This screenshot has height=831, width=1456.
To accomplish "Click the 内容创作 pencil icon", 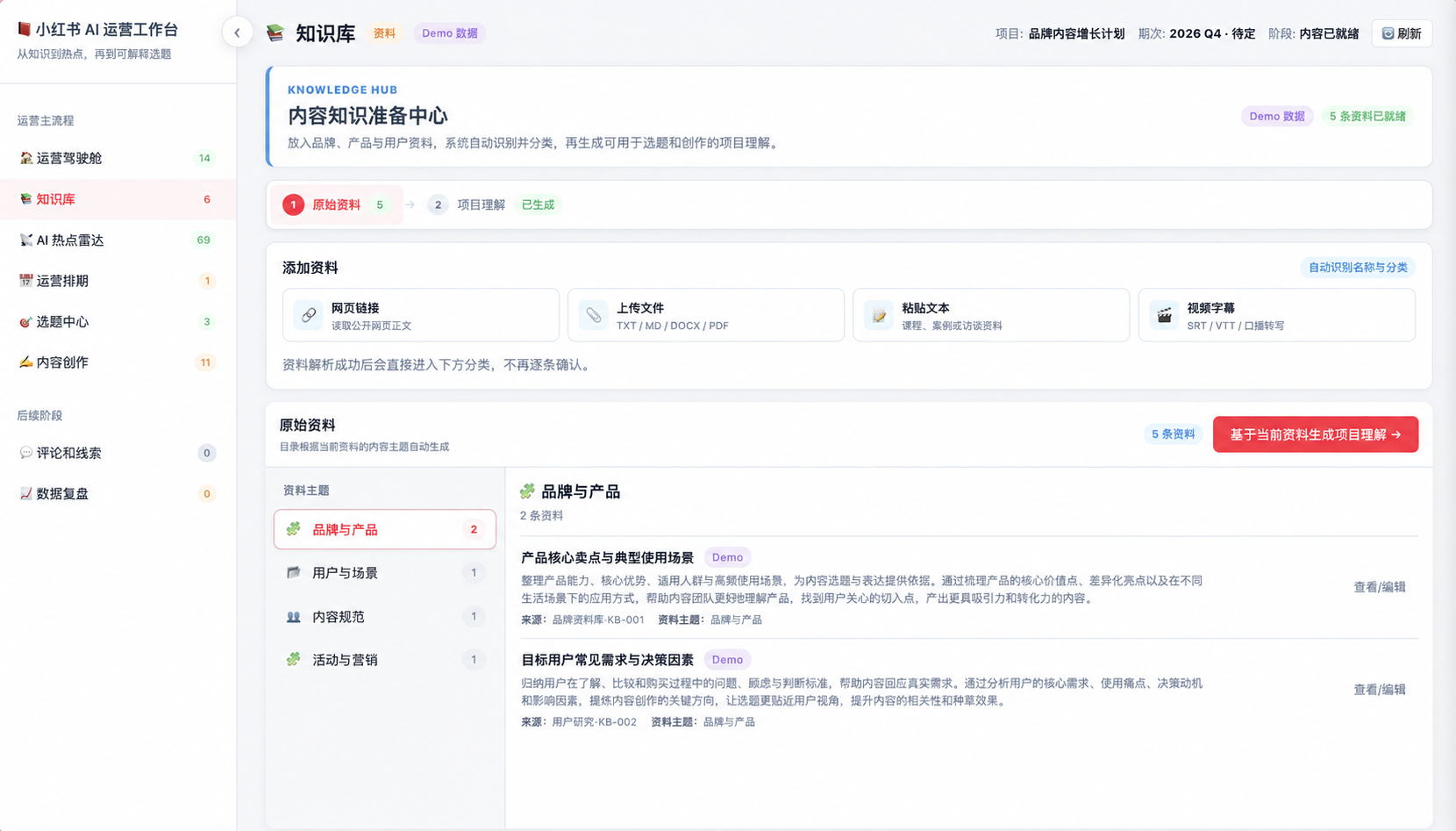I will 25,362.
